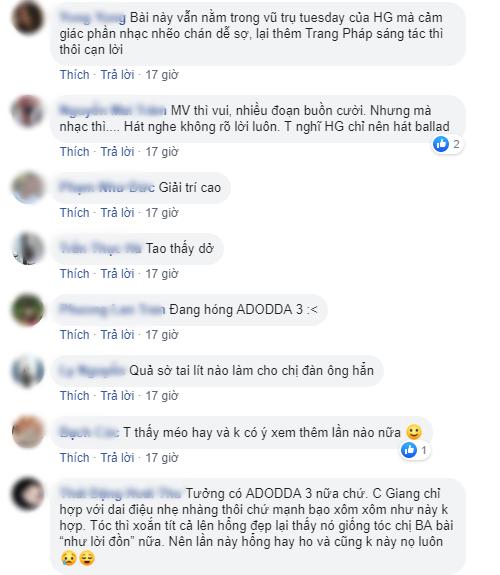Image resolution: width=500 pixels, height=575 pixels.
Task: Open avatar of the 'MV thì vui' commenter
Action: coord(28,110)
